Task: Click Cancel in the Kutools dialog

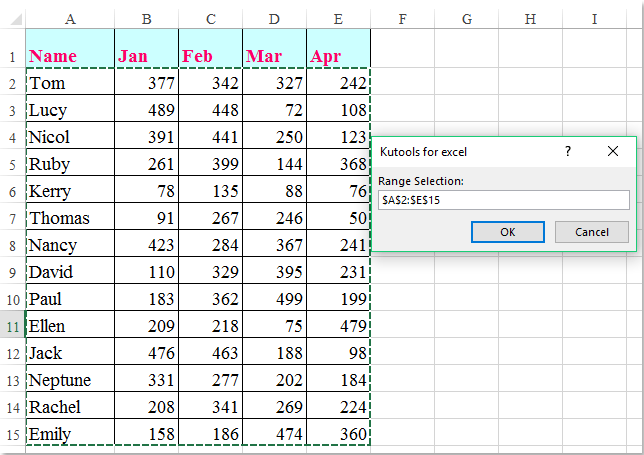Action: point(592,232)
